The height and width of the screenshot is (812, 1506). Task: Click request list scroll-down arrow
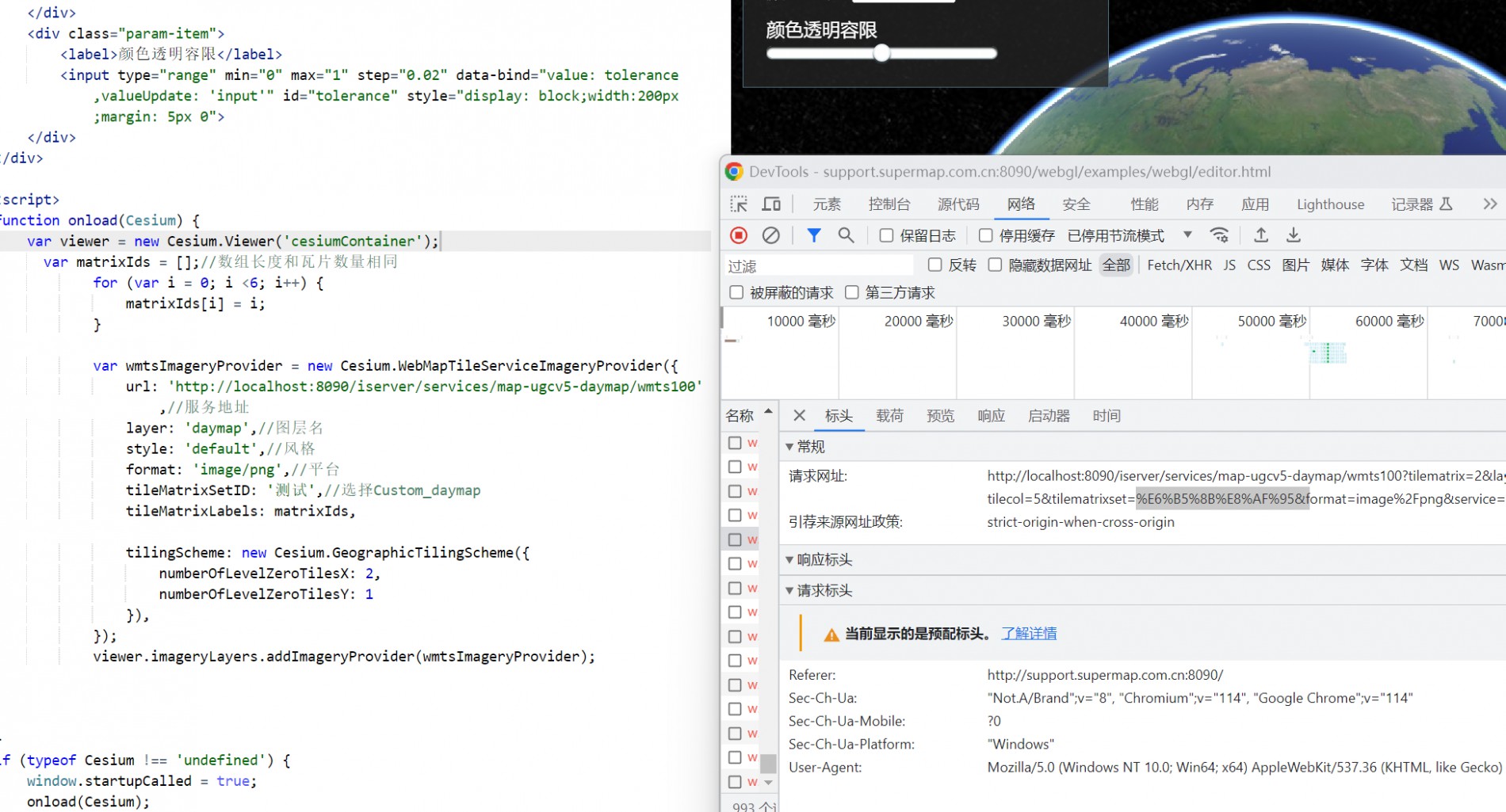768,783
